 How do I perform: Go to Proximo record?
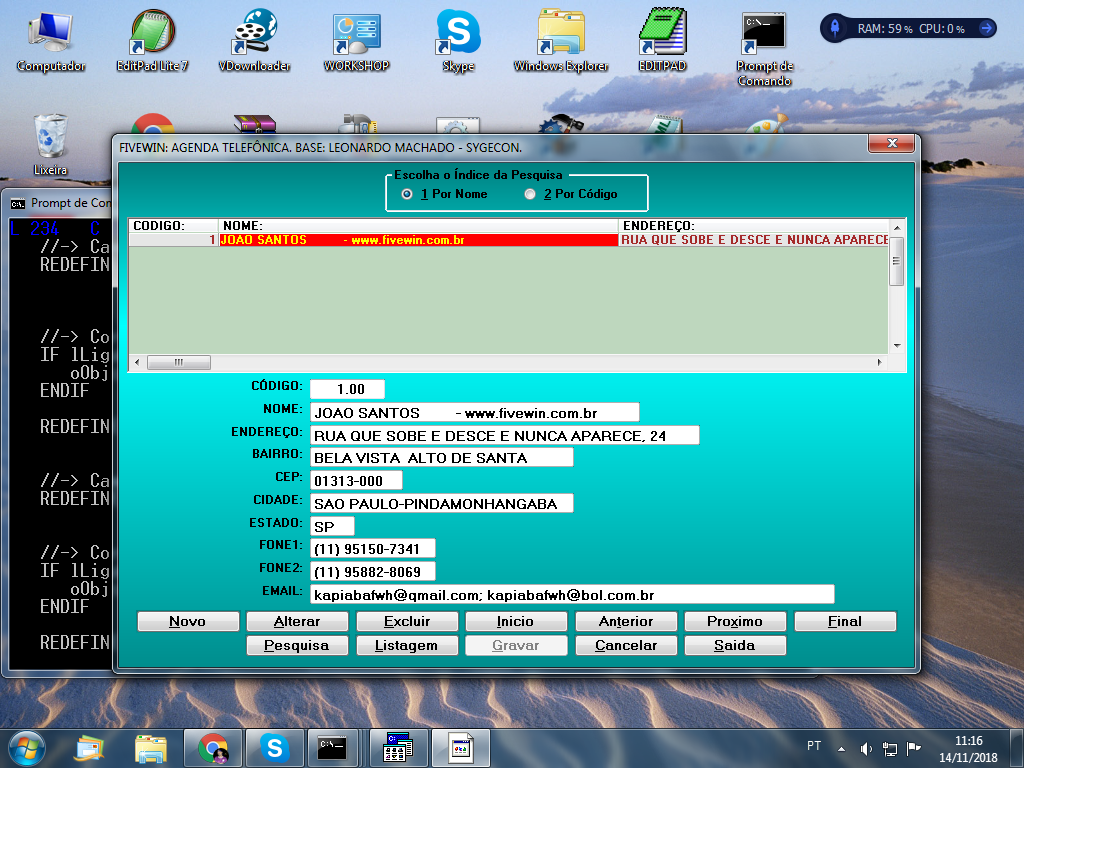tap(735, 621)
